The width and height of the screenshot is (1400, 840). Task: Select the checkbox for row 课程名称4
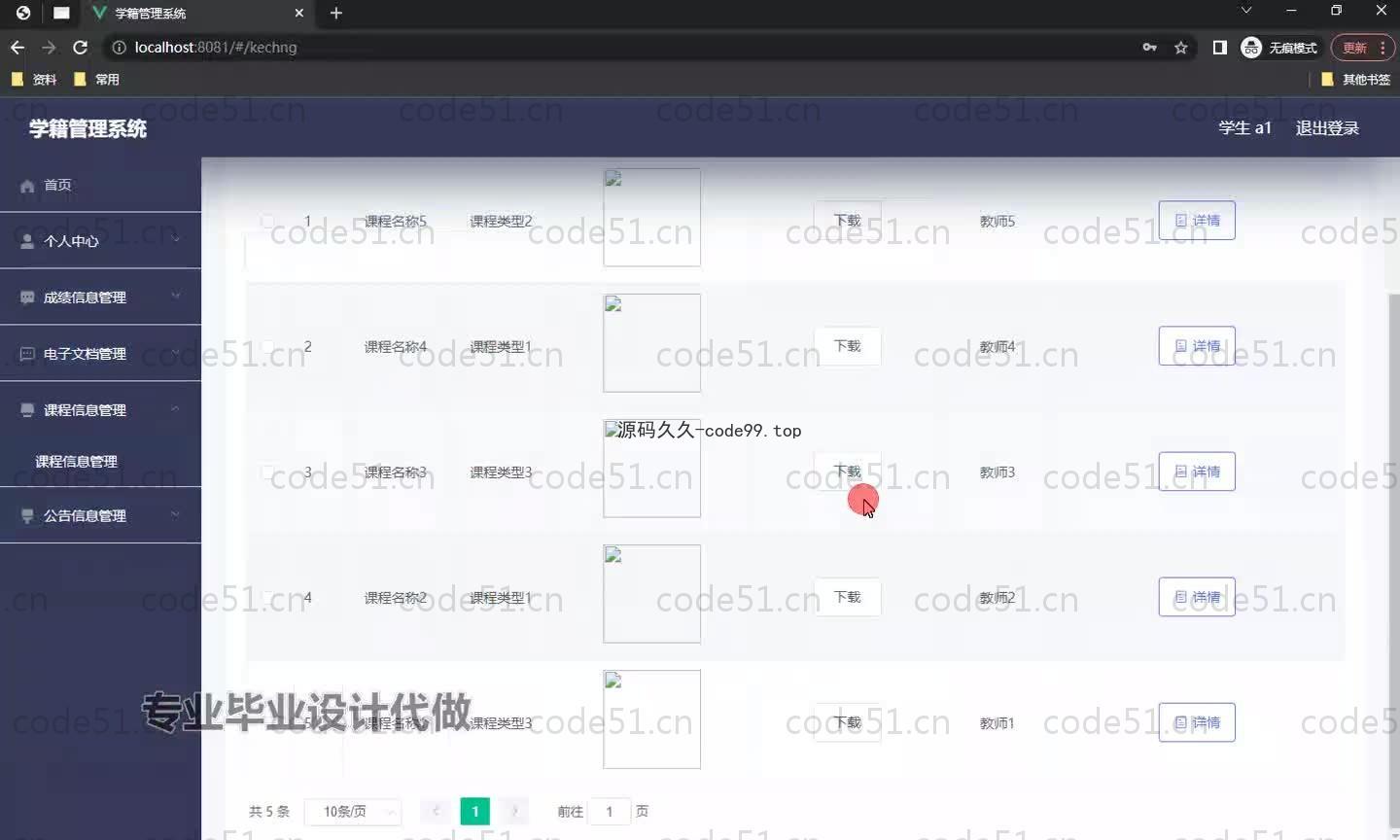click(267, 346)
